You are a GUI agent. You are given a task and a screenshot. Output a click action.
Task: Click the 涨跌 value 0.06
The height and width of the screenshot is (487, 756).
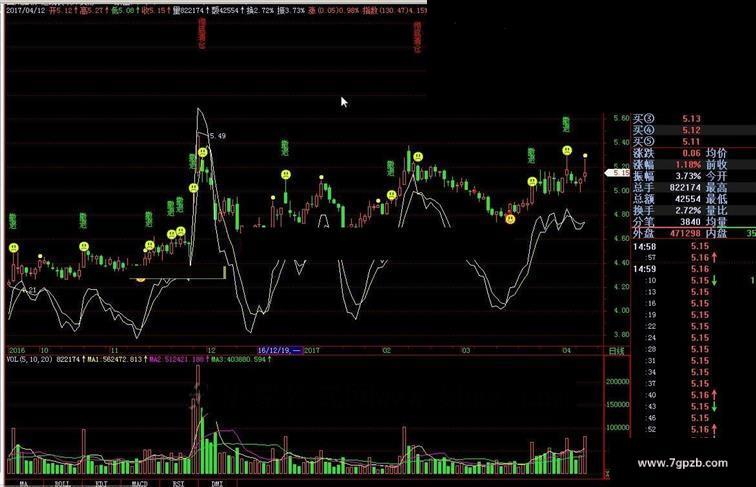click(x=691, y=153)
